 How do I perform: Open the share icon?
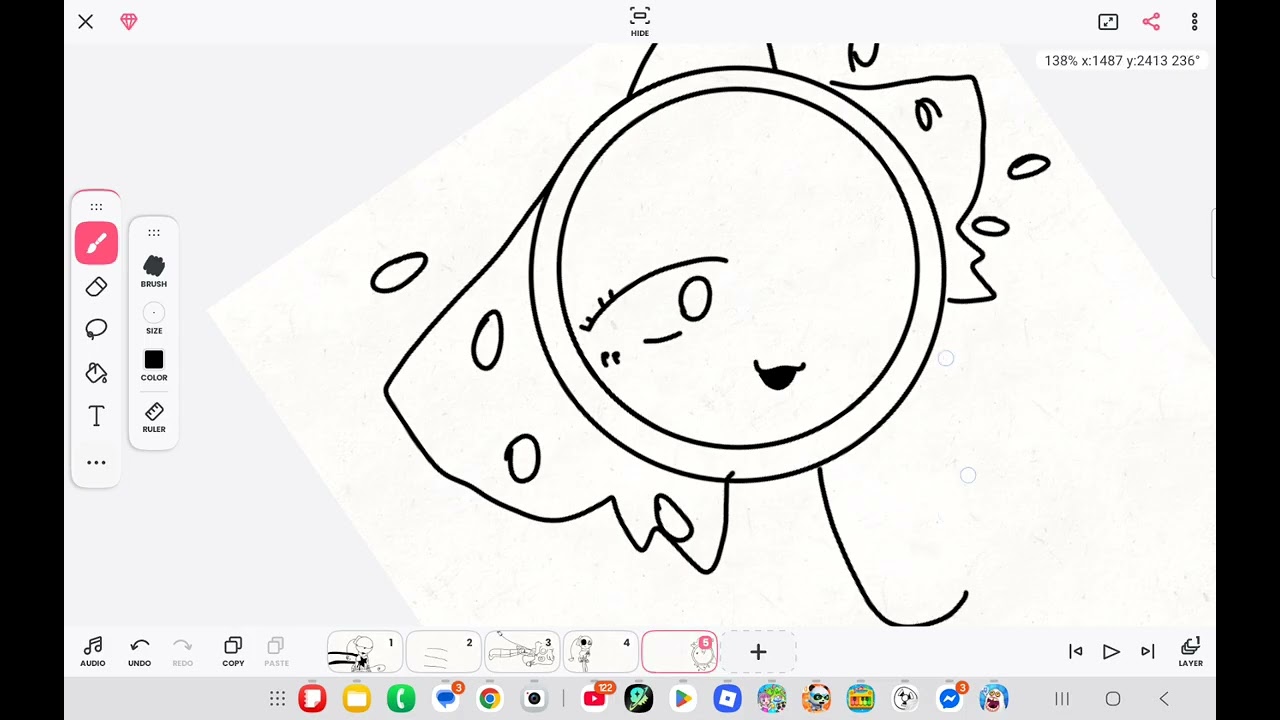pyautogui.click(x=1151, y=22)
